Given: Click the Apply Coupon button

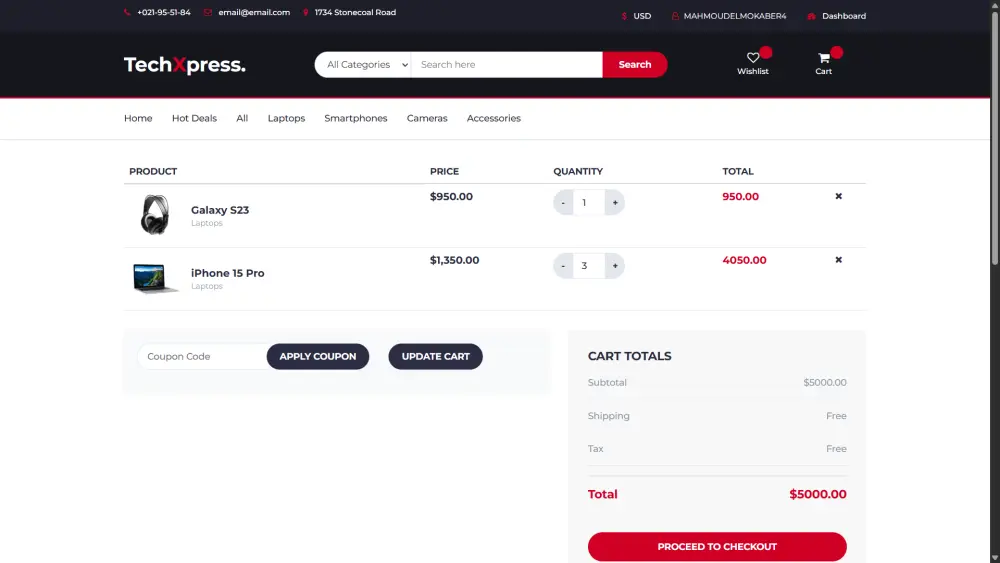Looking at the screenshot, I should point(318,356).
